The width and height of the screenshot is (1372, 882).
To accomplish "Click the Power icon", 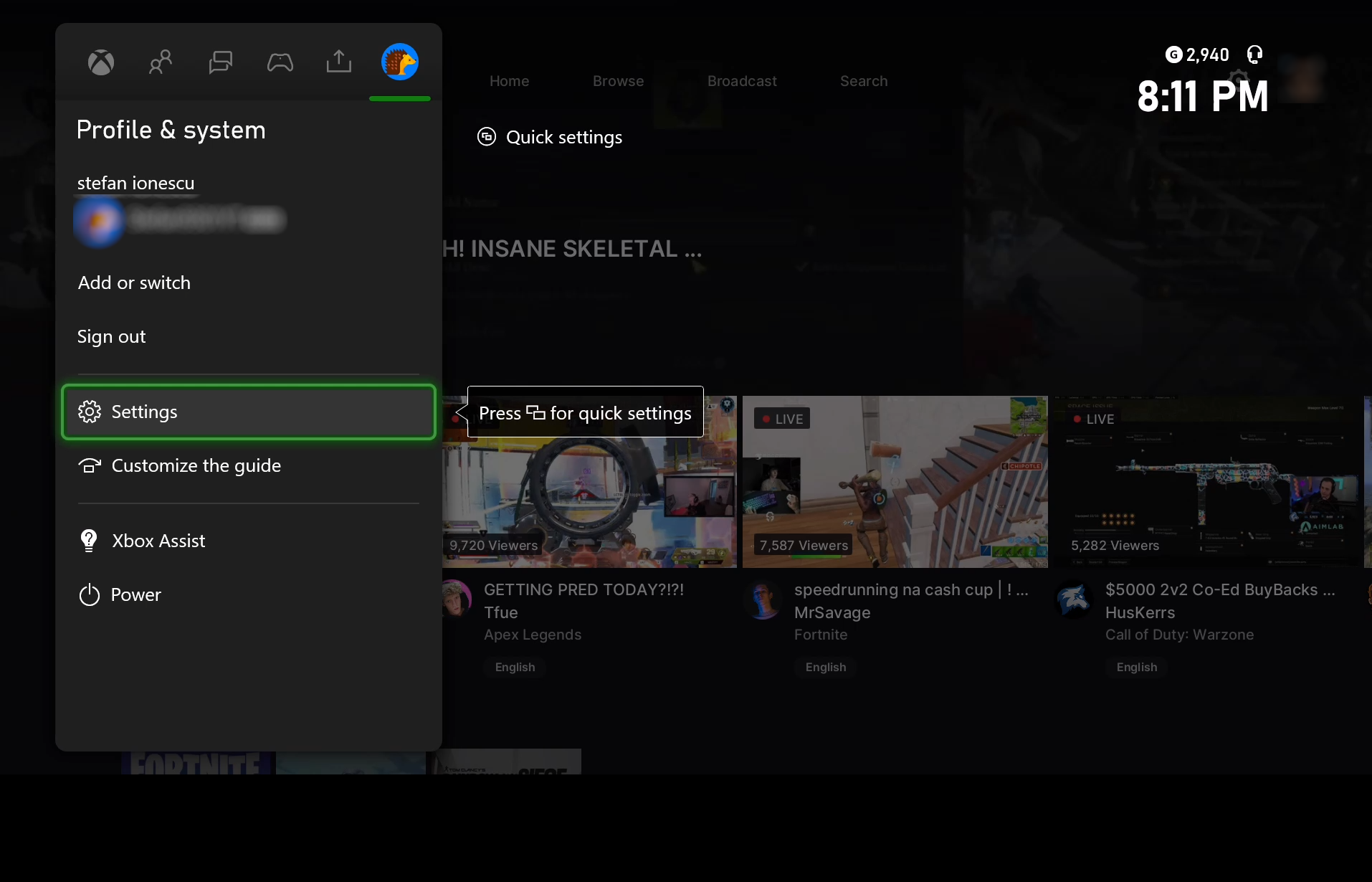I will point(90,595).
